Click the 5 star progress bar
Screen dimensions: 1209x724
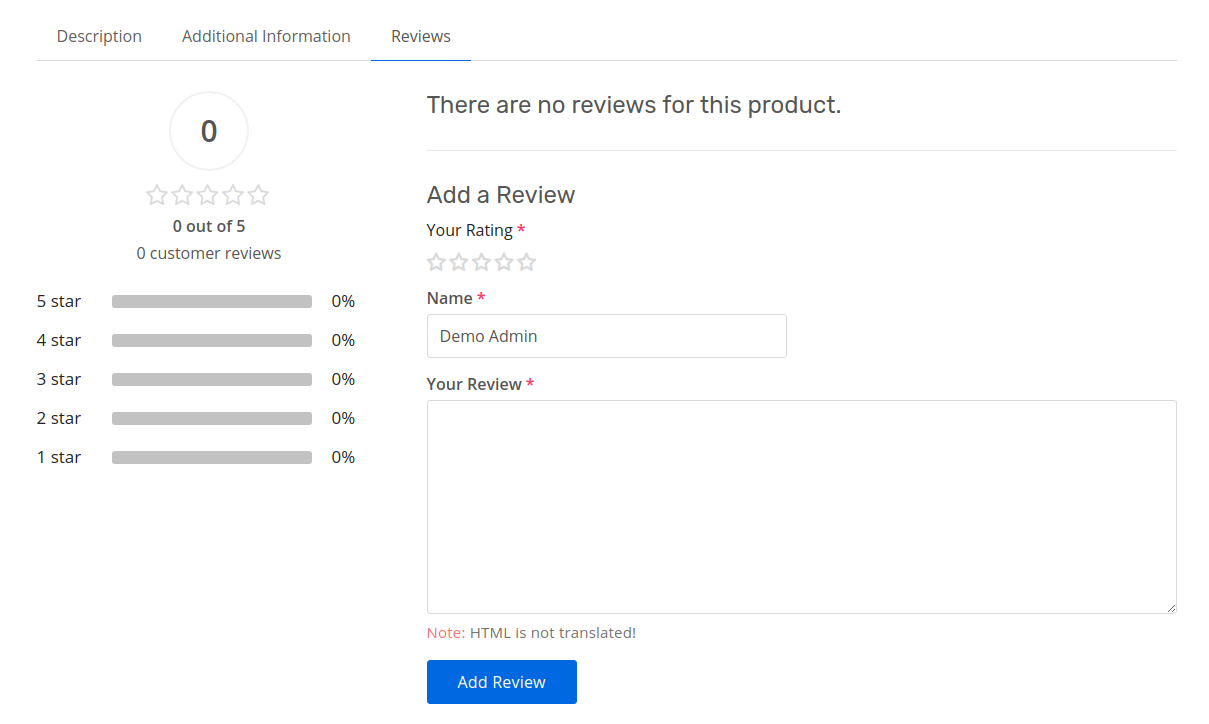click(211, 300)
